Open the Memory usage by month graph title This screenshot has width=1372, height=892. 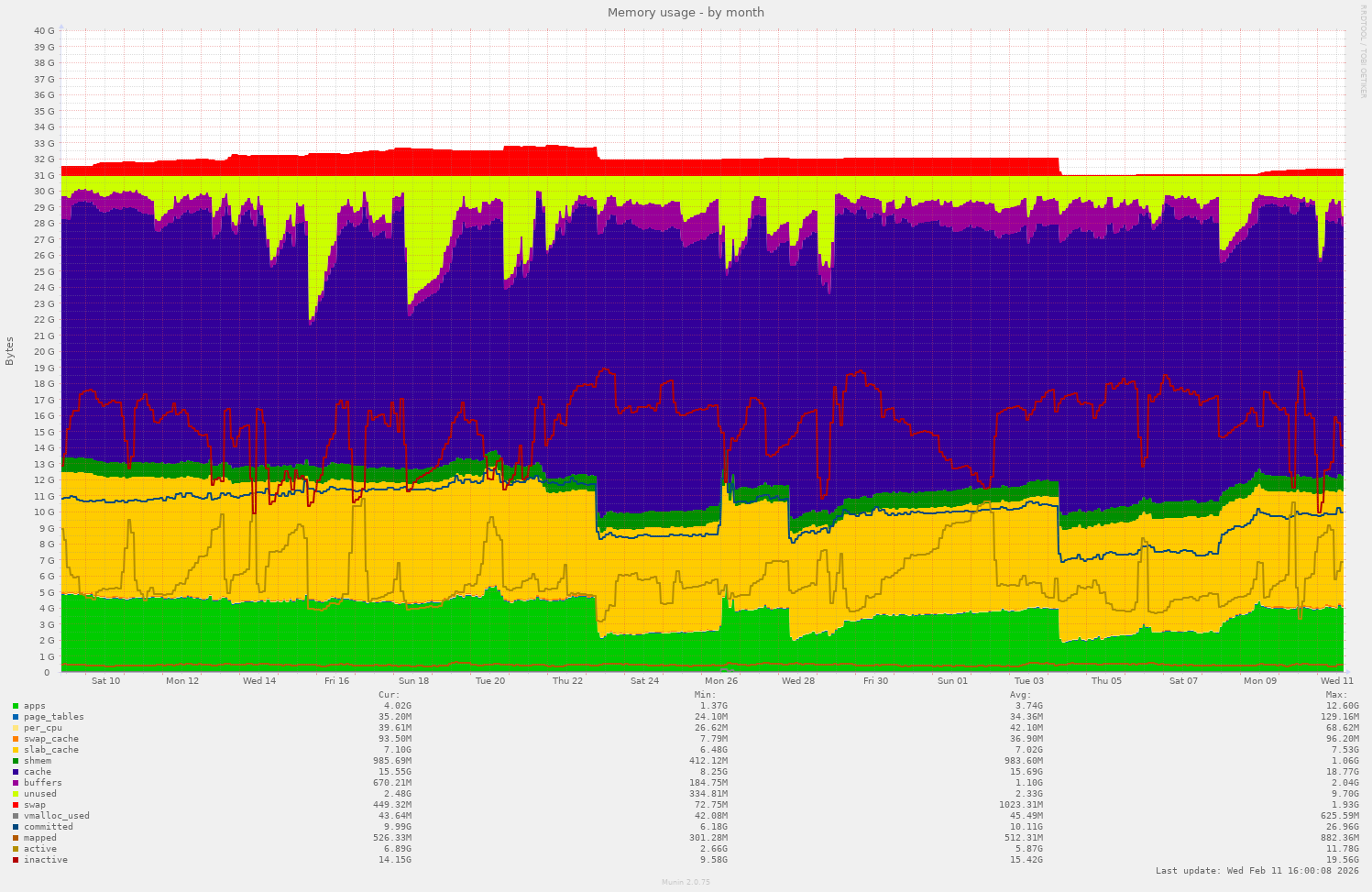[685, 12]
